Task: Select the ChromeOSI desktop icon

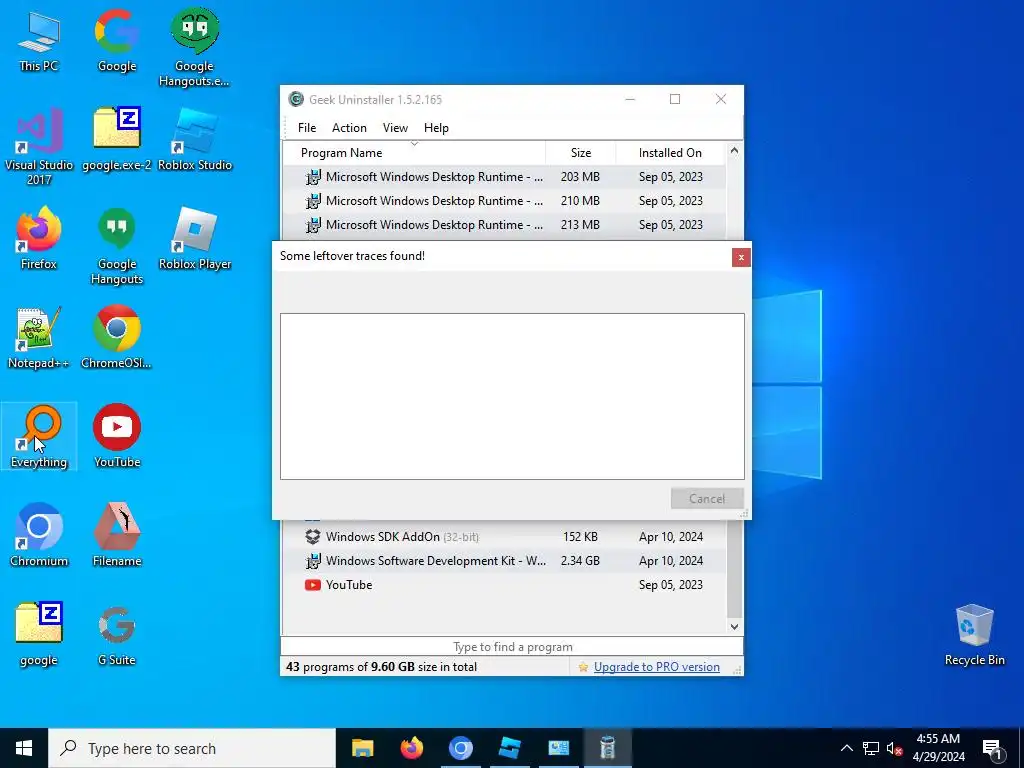Action: [x=117, y=338]
